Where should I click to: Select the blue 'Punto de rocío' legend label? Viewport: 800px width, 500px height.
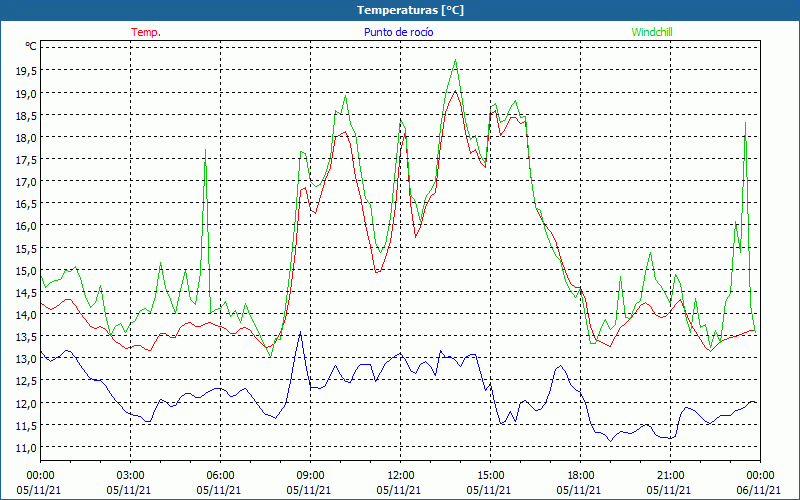[x=398, y=32]
